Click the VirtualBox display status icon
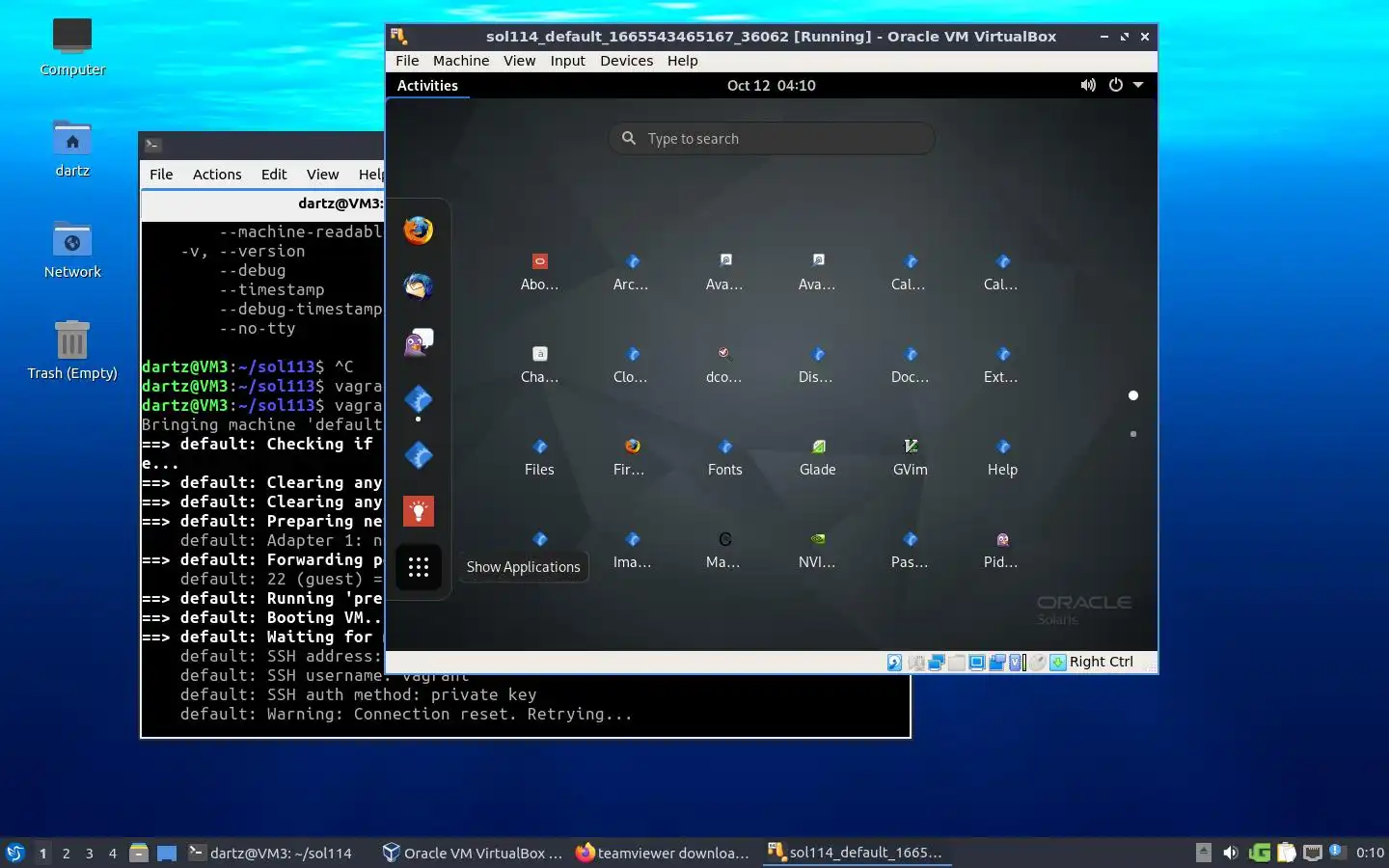Image resolution: width=1389 pixels, height=868 pixels. [x=976, y=663]
